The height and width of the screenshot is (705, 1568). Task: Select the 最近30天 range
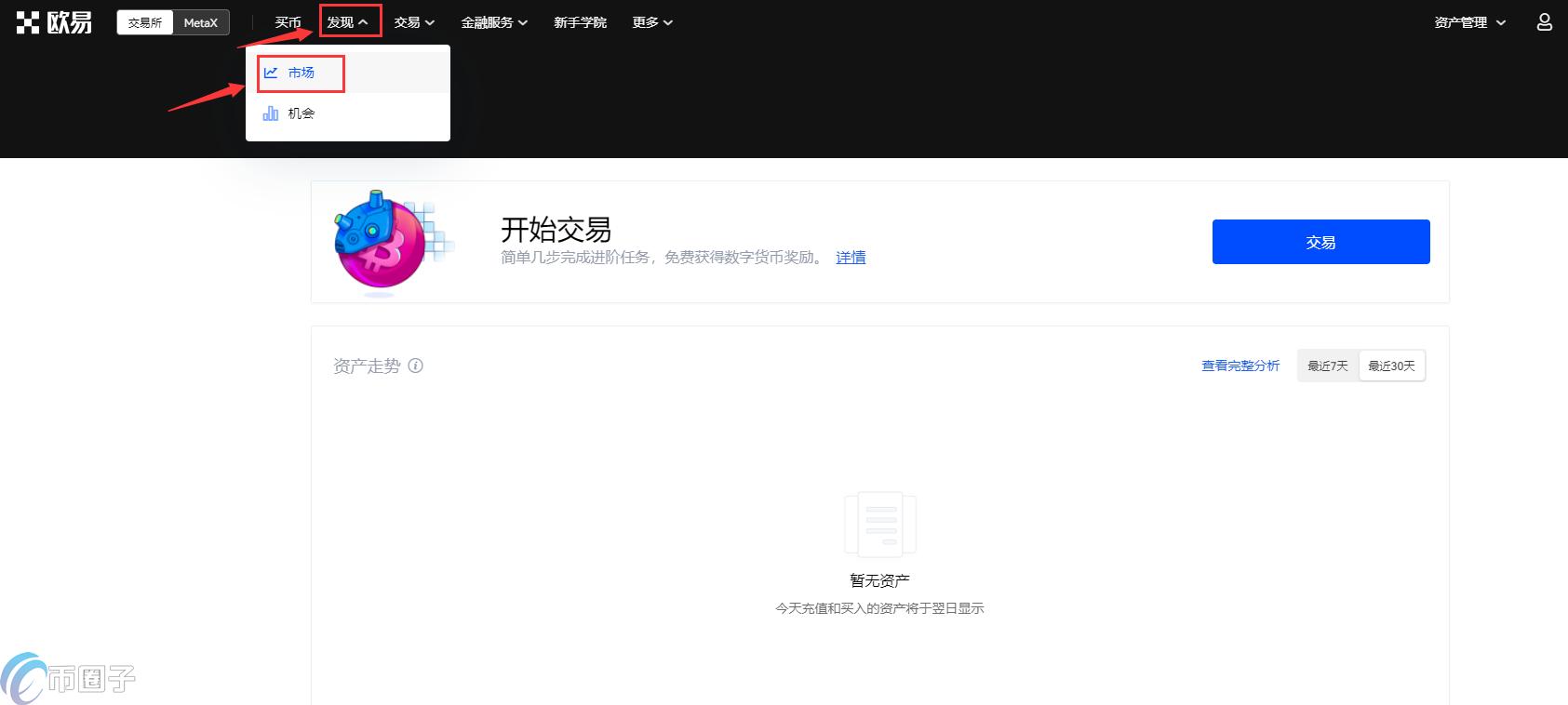1391,366
